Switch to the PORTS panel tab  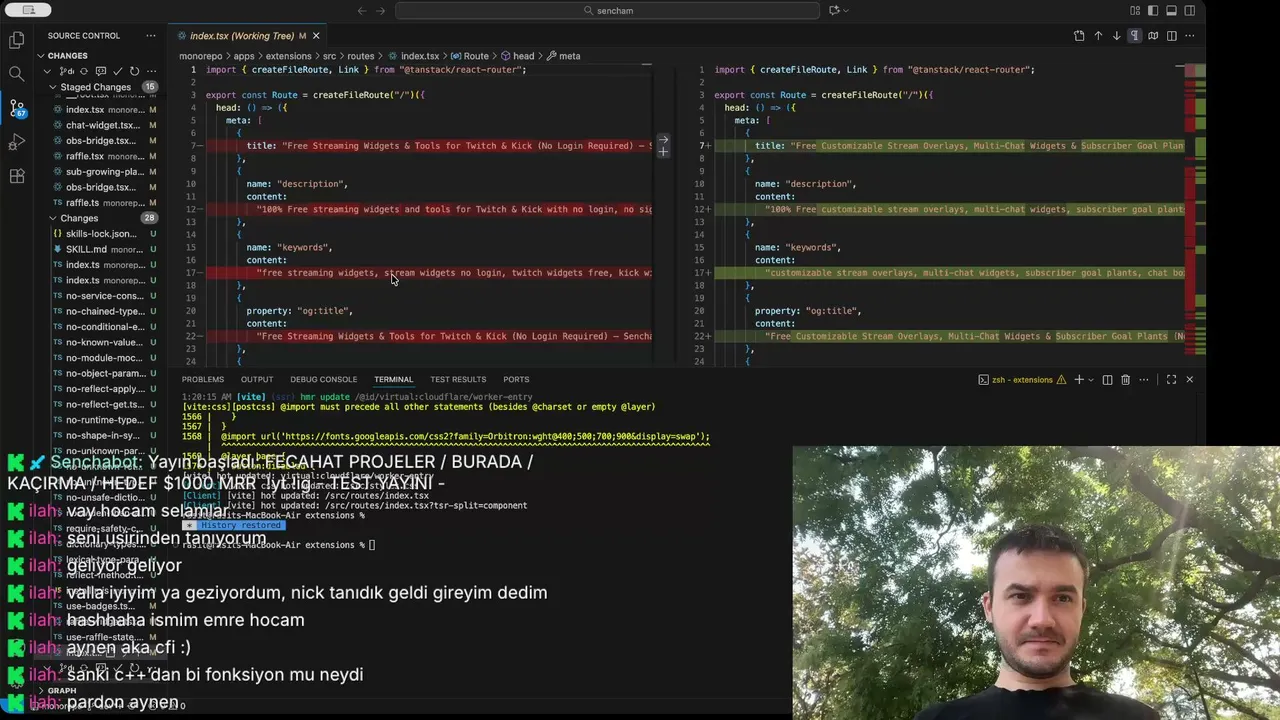pyautogui.click(x=516, y=380)
